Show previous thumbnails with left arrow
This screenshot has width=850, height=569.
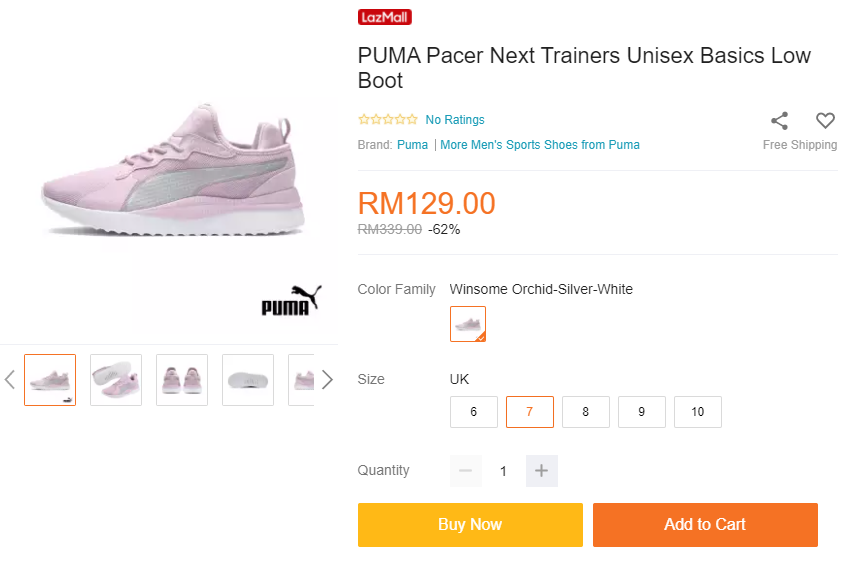[10, 380]
